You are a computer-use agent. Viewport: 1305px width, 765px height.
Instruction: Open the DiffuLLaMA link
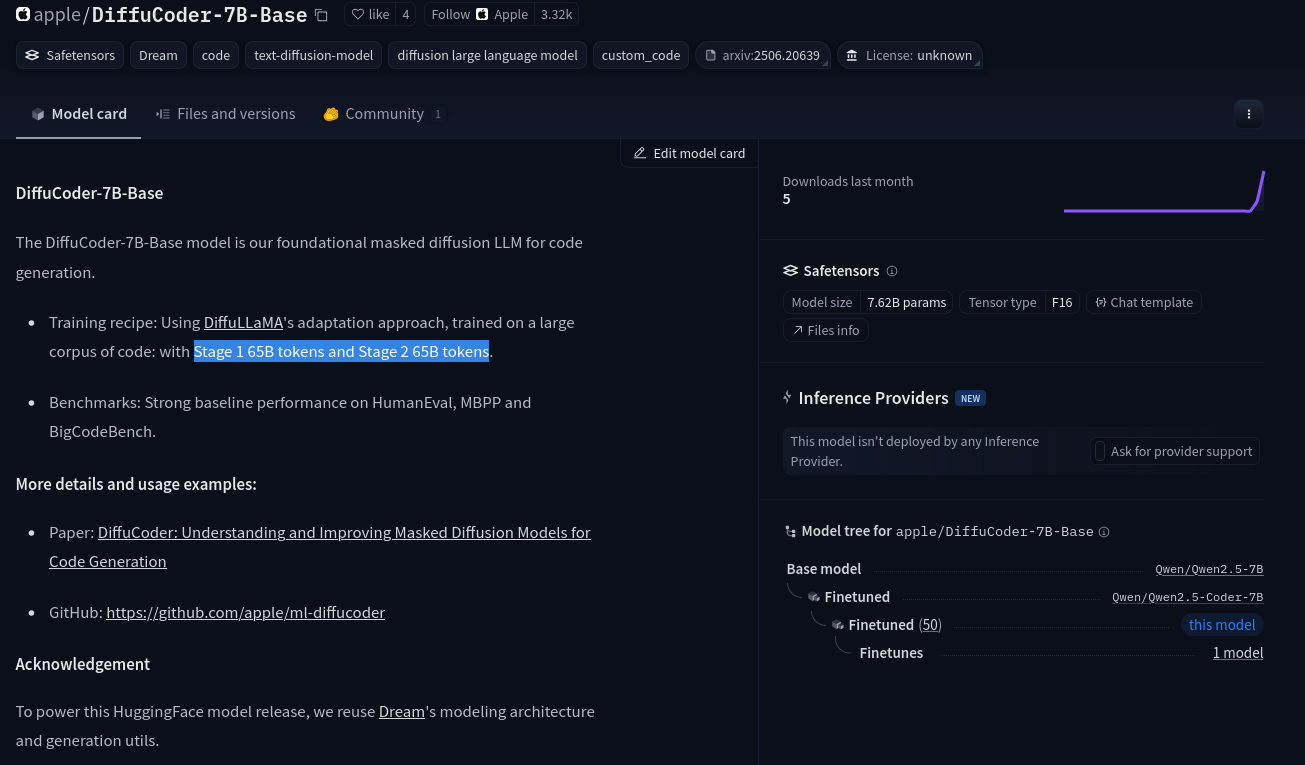point(244,323)
